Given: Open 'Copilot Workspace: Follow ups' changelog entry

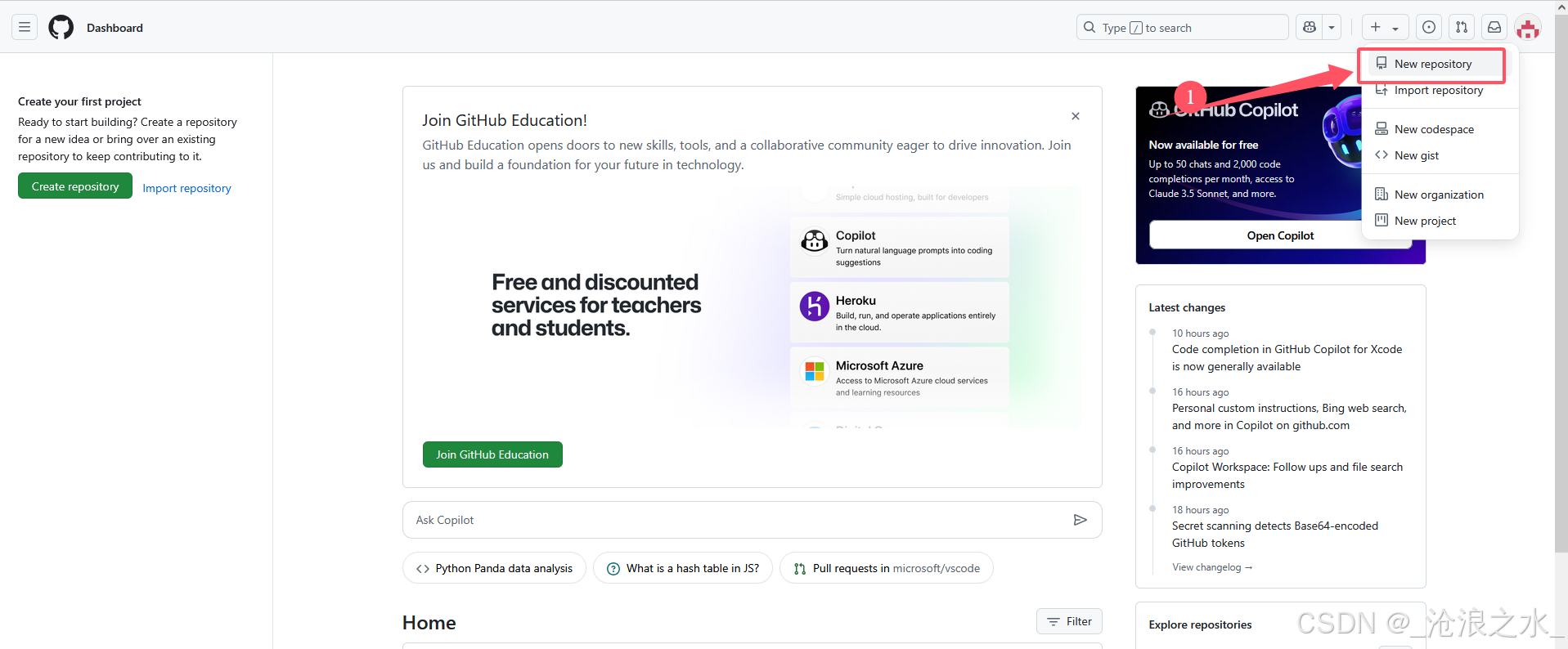Looking at the screenshot, I should (1287, 476).
